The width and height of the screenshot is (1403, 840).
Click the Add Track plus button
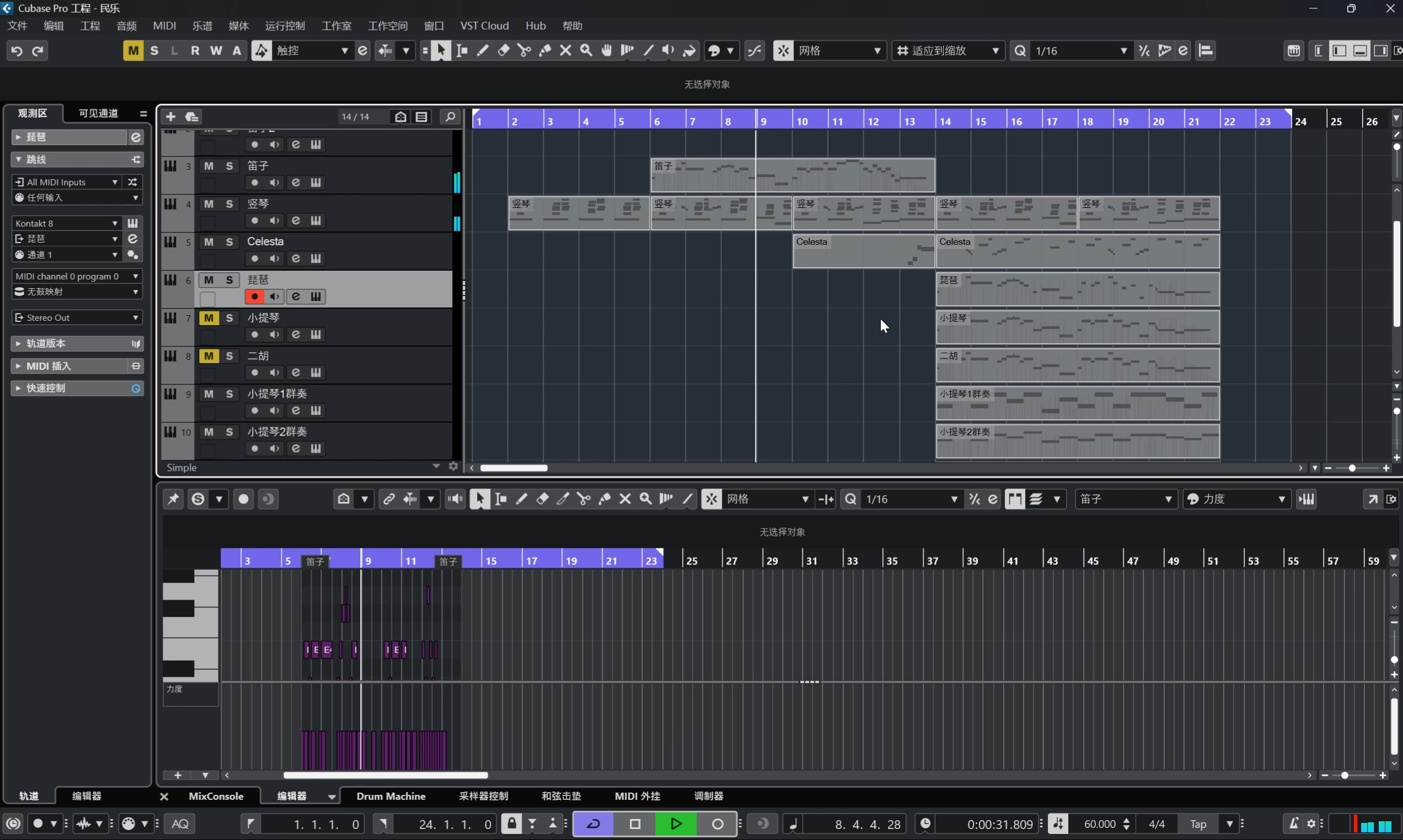pyautogui.click(x=170, y=117)
